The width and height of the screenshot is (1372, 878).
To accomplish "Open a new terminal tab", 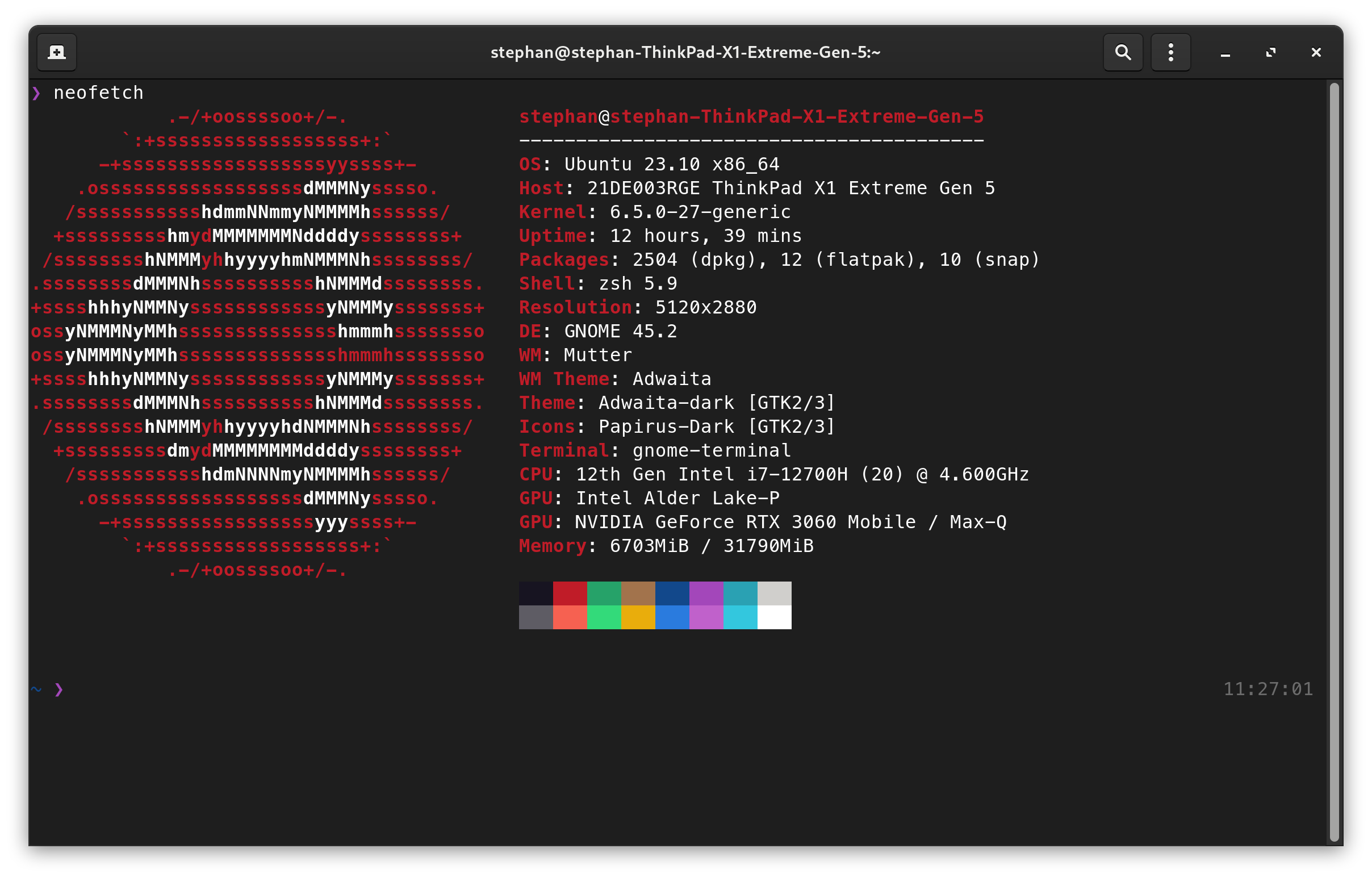I will (56, 52).
